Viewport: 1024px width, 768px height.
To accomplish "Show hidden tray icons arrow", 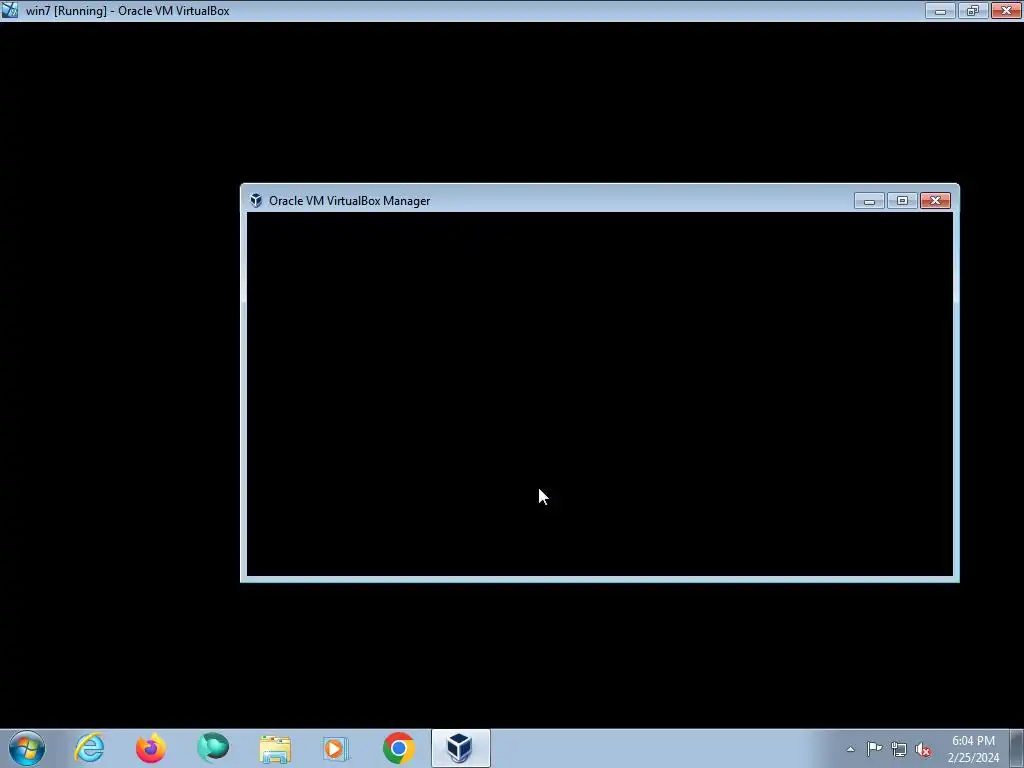I will (850, 749).
